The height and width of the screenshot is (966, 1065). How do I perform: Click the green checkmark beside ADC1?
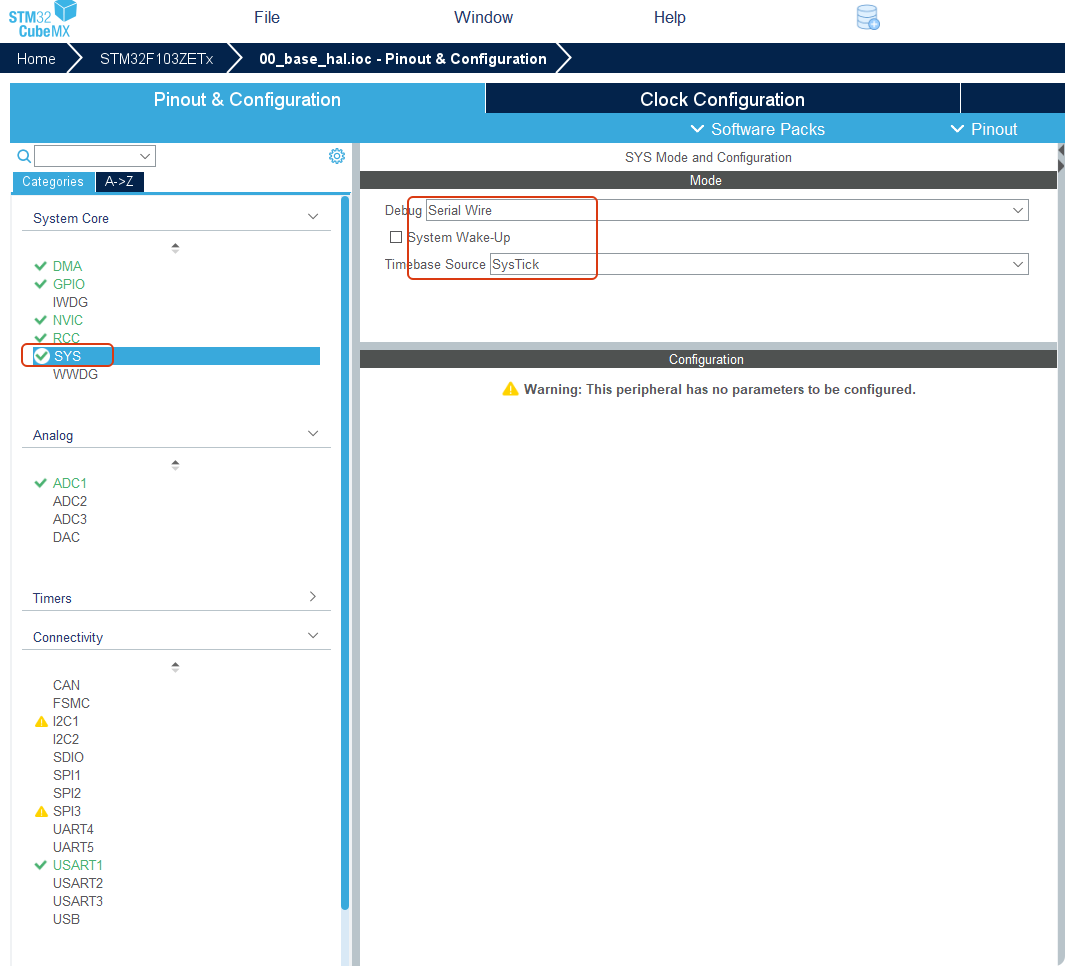pyautogui.click(x=41, y=483)
